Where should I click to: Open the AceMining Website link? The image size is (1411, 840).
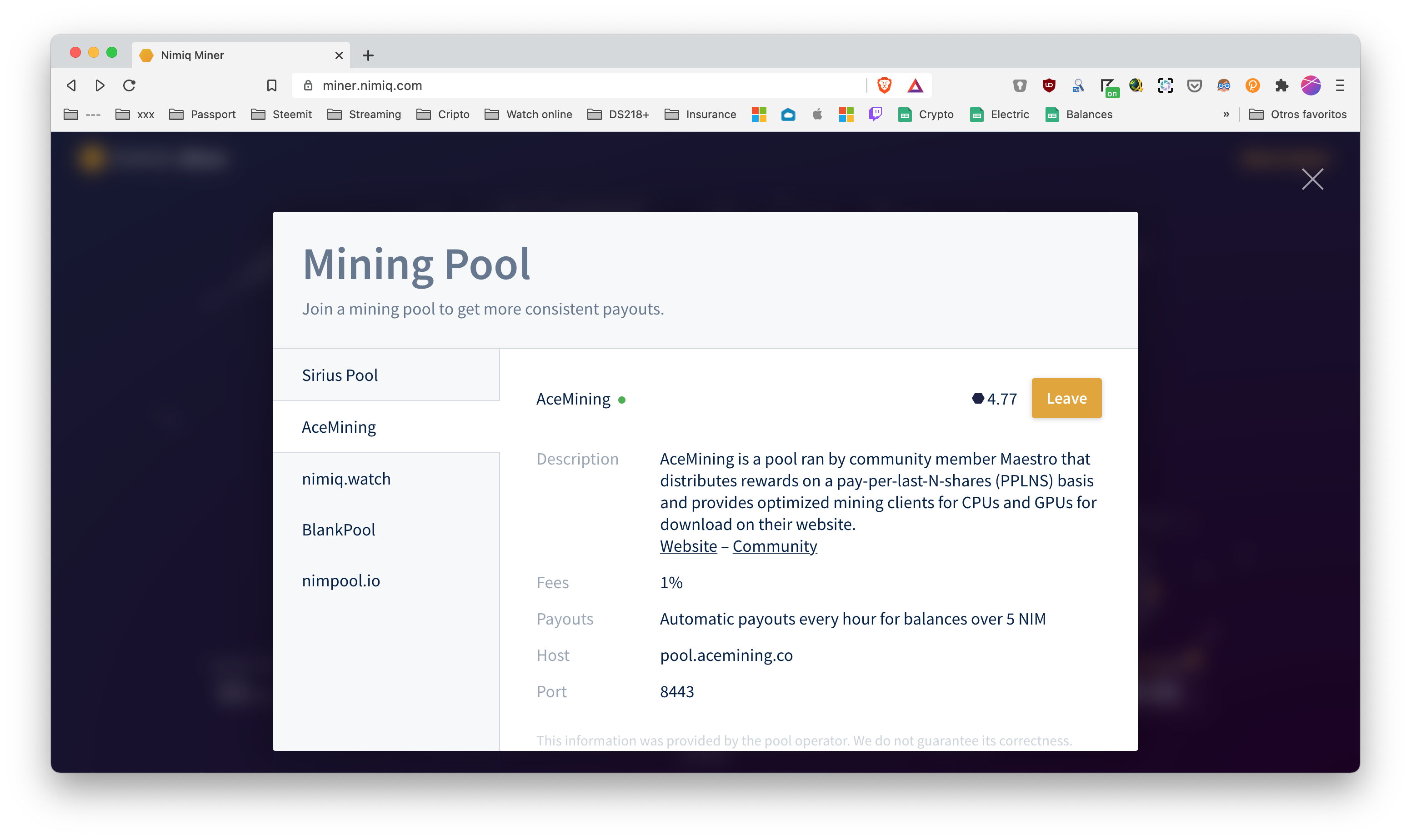point(688,546)
